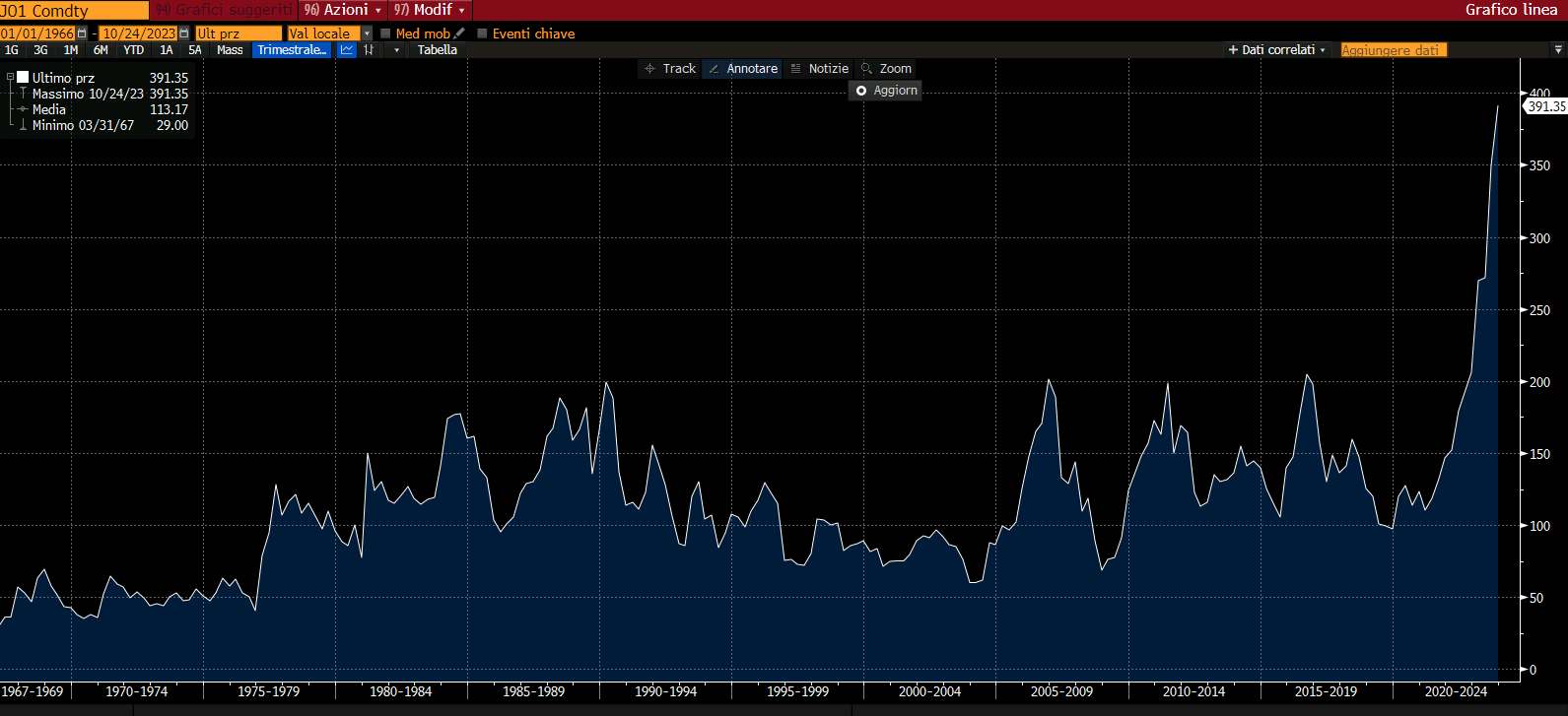The image size is (1568, 716).
Task: Select the line chart type icon
Action: 347,50
